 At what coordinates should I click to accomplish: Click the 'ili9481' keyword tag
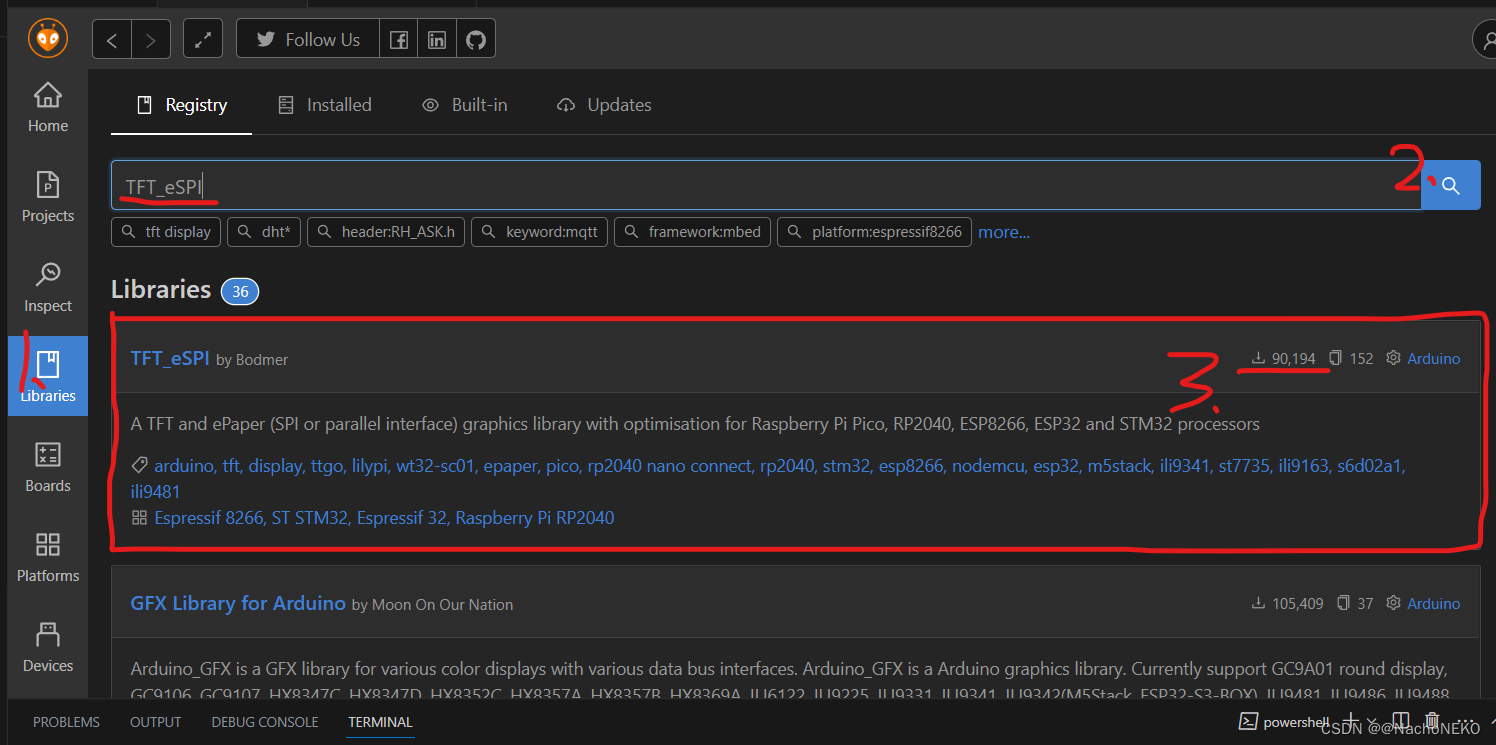pyautogui.click(x=155, y=492)
